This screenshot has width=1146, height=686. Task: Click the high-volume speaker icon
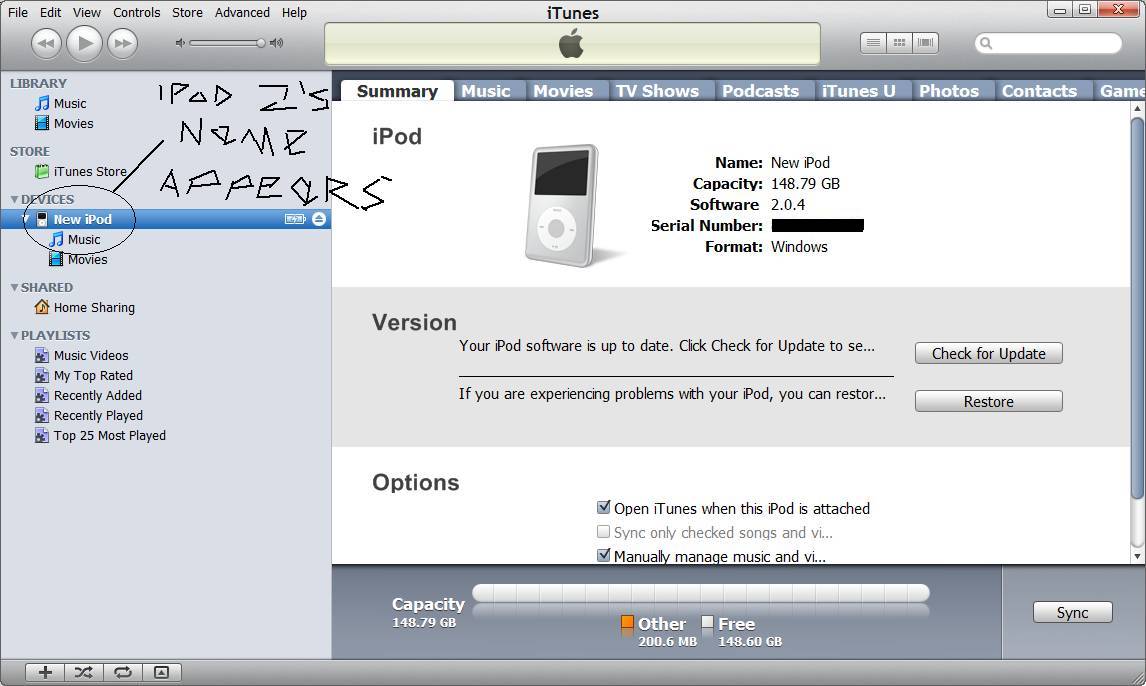(x=276, y=43)
